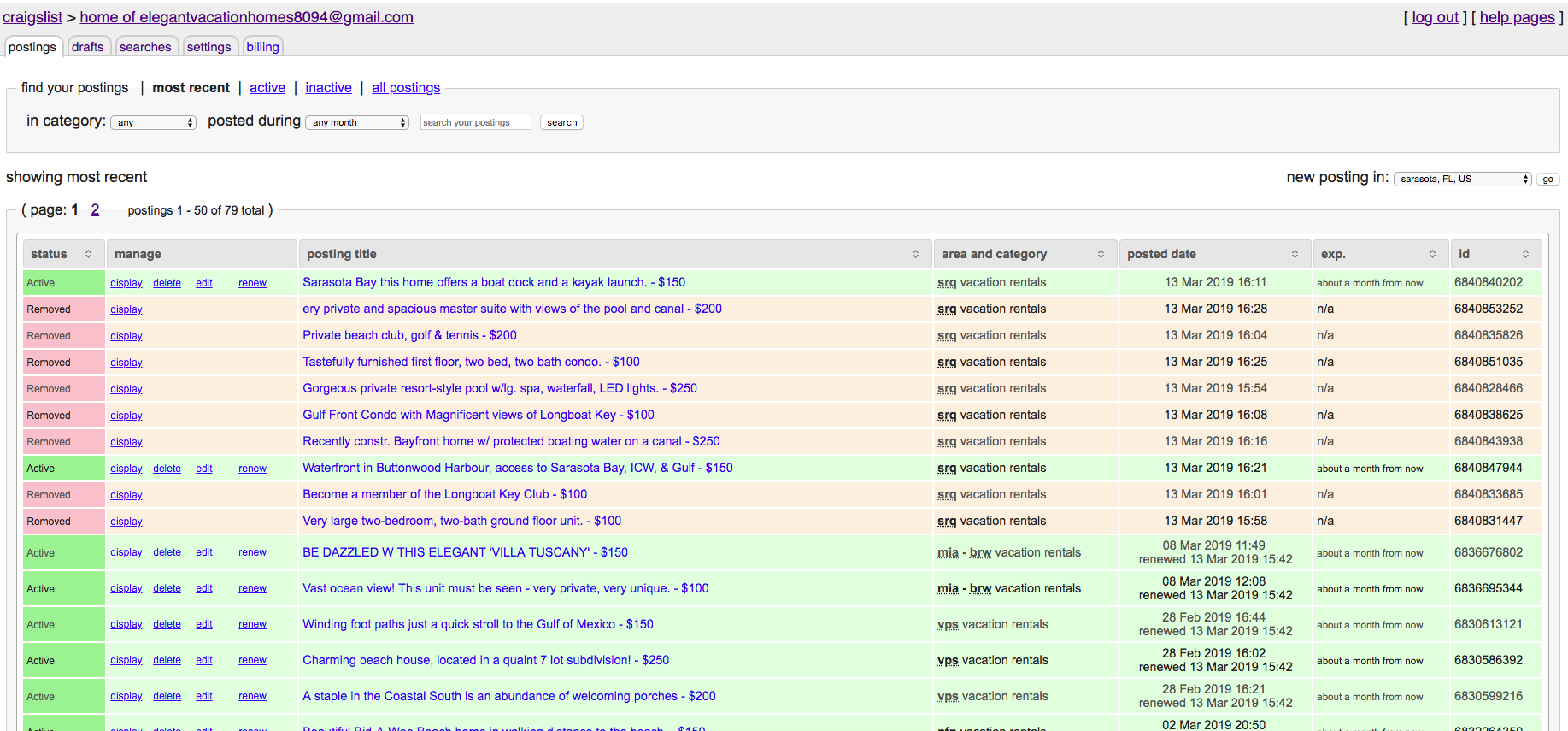This screenshot has width=1568, height=731.
Task: Open the category dropdown set to any
Action: click(154, 122)
